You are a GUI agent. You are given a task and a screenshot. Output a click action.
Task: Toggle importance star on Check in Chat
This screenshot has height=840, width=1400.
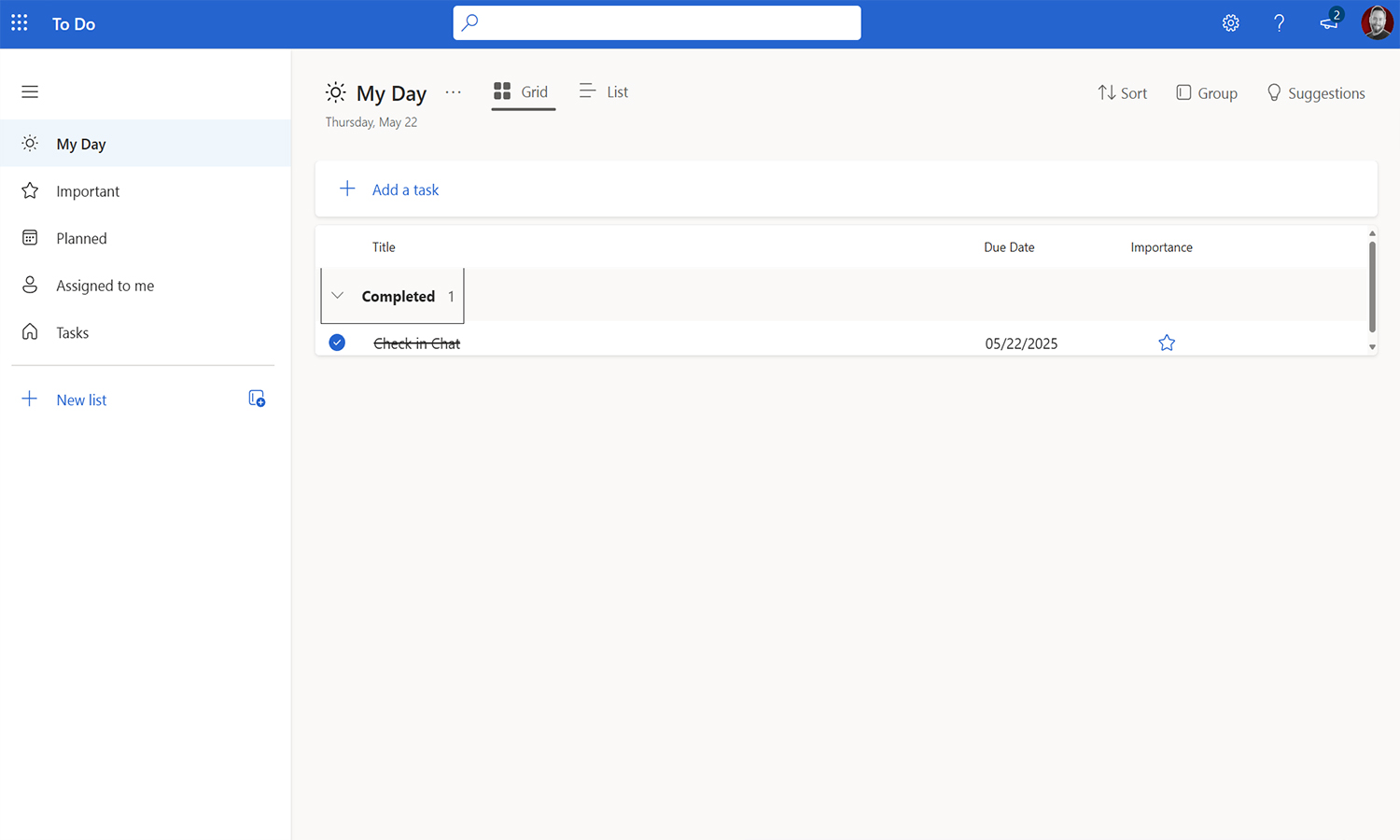click(1167, 343)
